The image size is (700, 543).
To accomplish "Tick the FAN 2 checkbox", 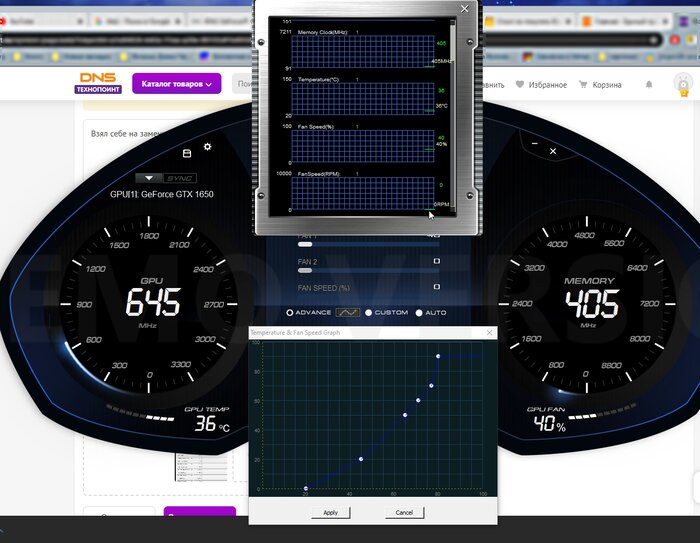I will click(x=437, y=261).
